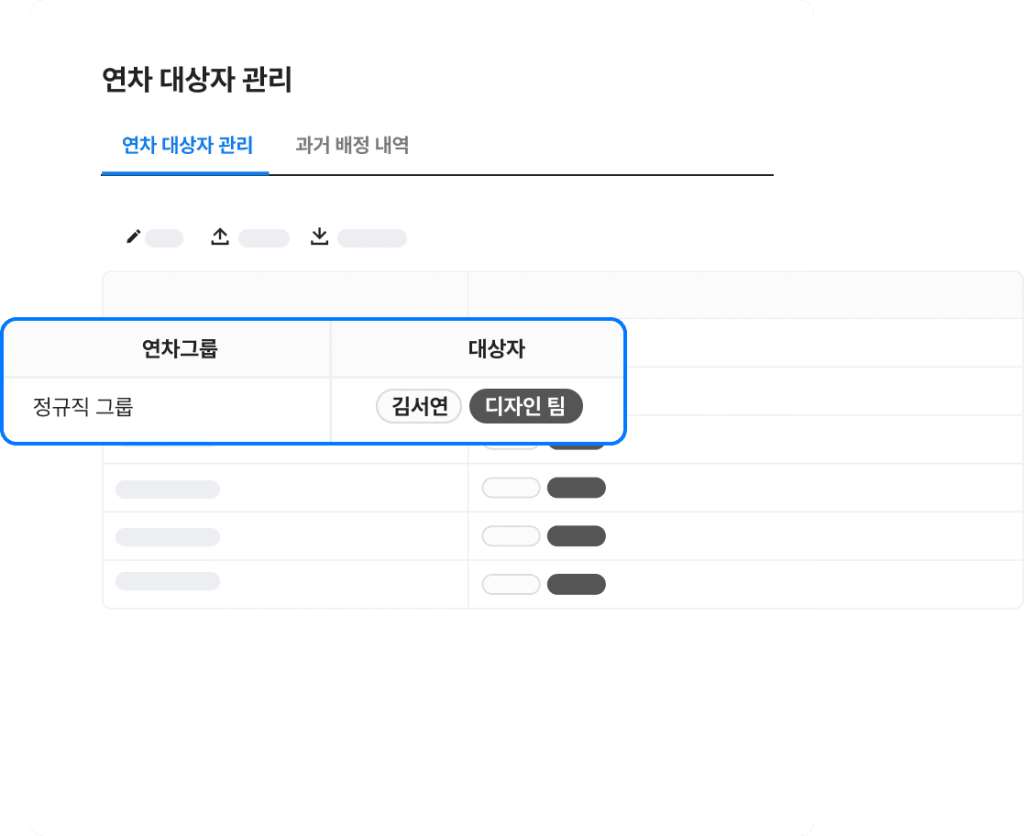The height and width of the screenshot is (836, 1024).
Task: Select the last row's gray group placeholder
Action: pos(168,581)
